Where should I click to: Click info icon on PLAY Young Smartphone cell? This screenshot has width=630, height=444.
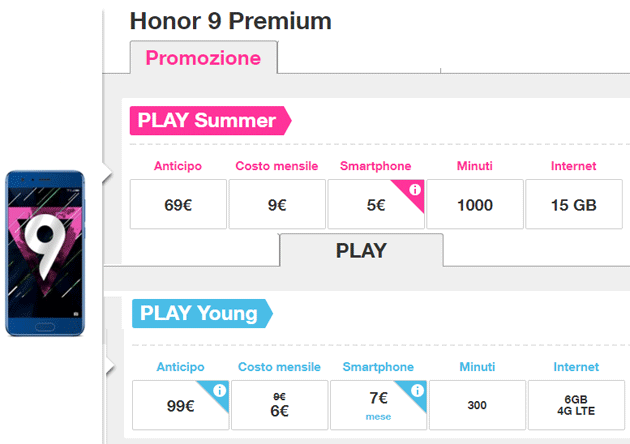(415, 391)
